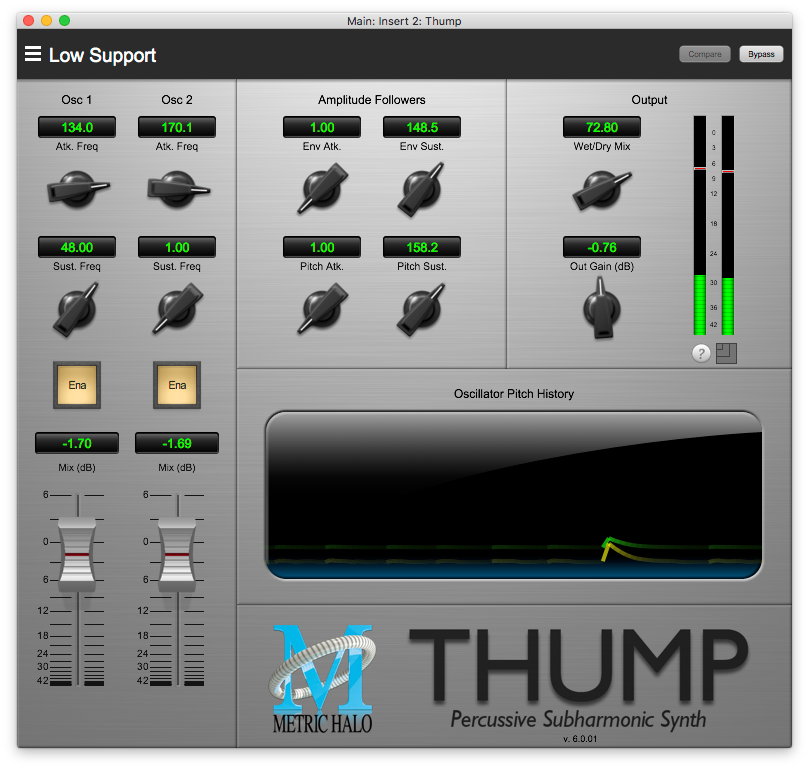Toggle the Bypass button

point(761,54)
